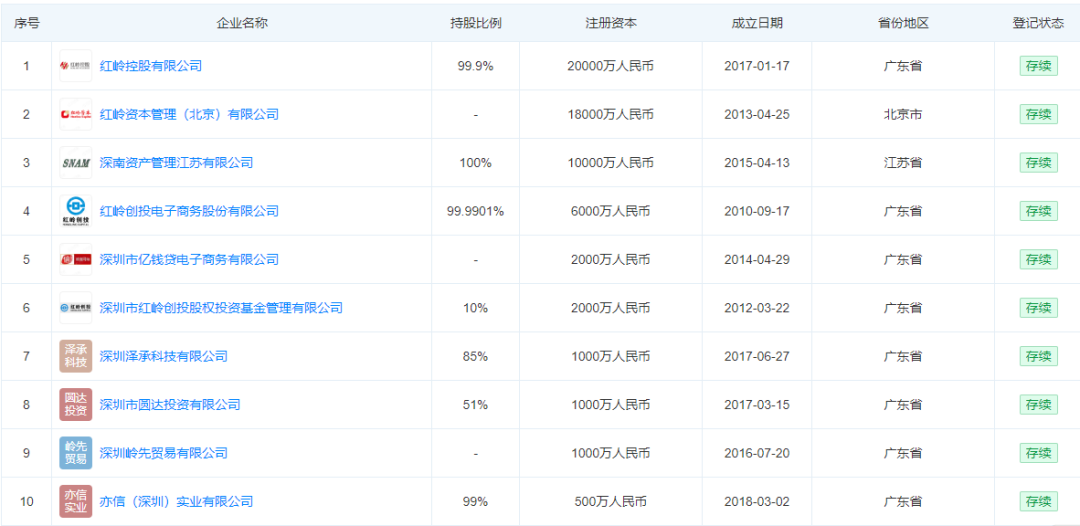Open 亦信（深圳）实业有限公司 link

(x=176, y=501)
